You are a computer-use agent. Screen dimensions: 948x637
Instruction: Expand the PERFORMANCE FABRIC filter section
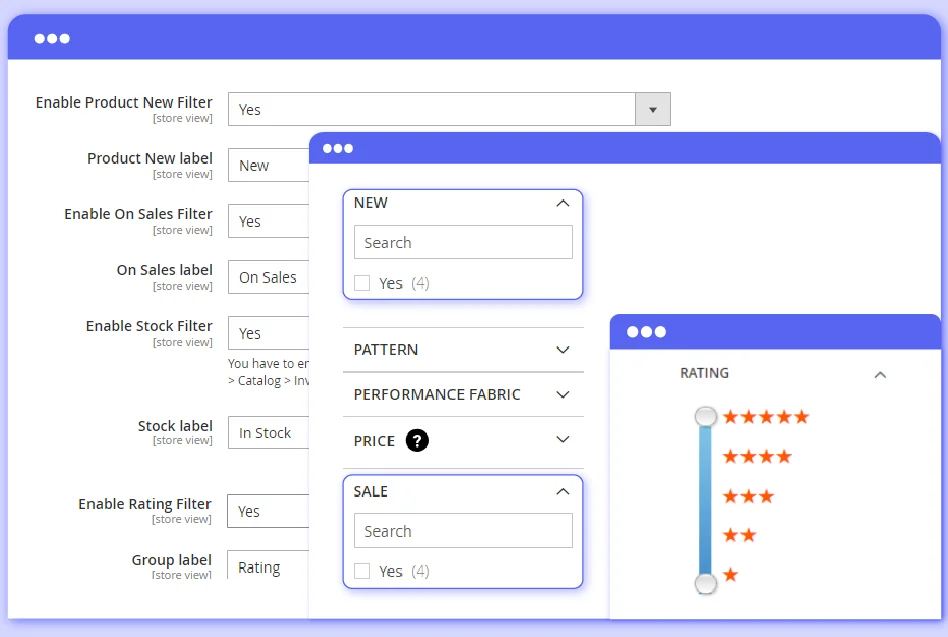(562, 395)
